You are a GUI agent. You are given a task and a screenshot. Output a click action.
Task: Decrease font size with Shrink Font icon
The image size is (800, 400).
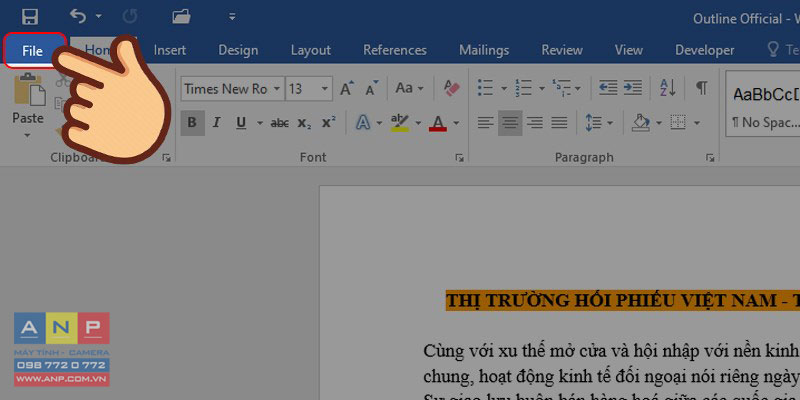[x=372, y=89]
